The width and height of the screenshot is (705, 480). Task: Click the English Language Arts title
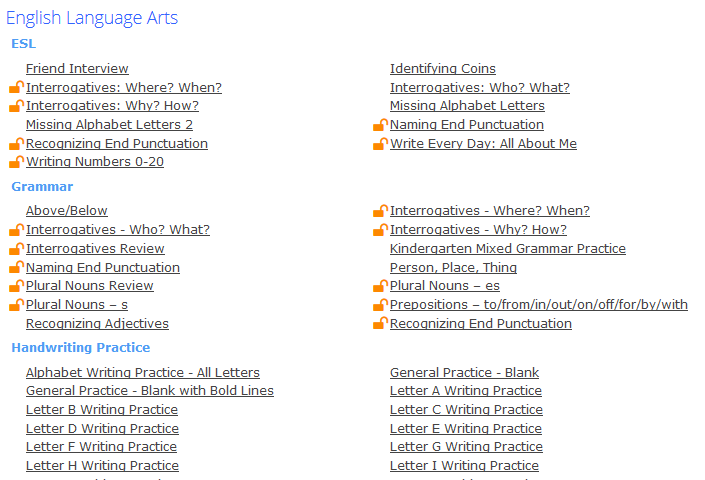92,18
